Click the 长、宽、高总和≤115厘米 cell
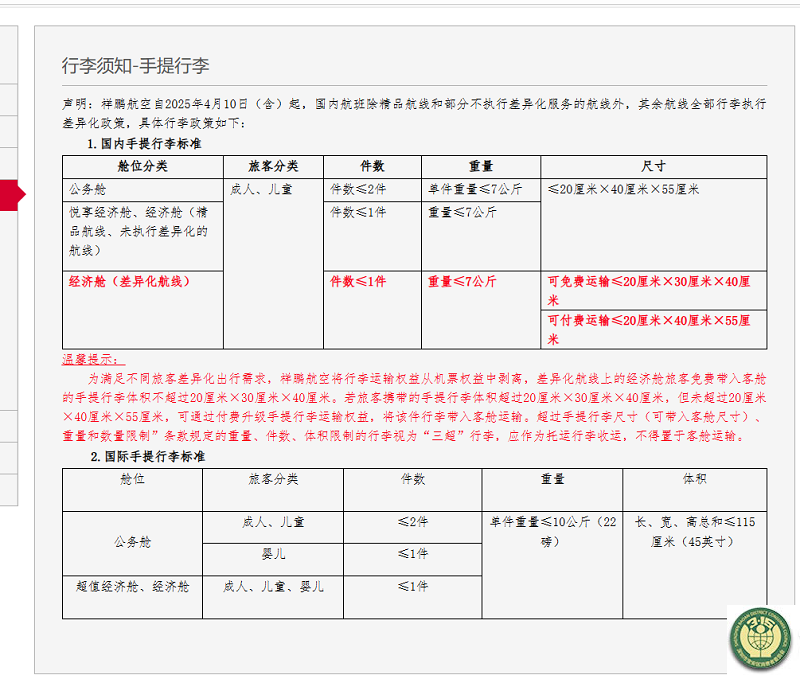Image resolution: width=800 pixels, height=675 pixels. pyautogui.click(x=694, y=565)
